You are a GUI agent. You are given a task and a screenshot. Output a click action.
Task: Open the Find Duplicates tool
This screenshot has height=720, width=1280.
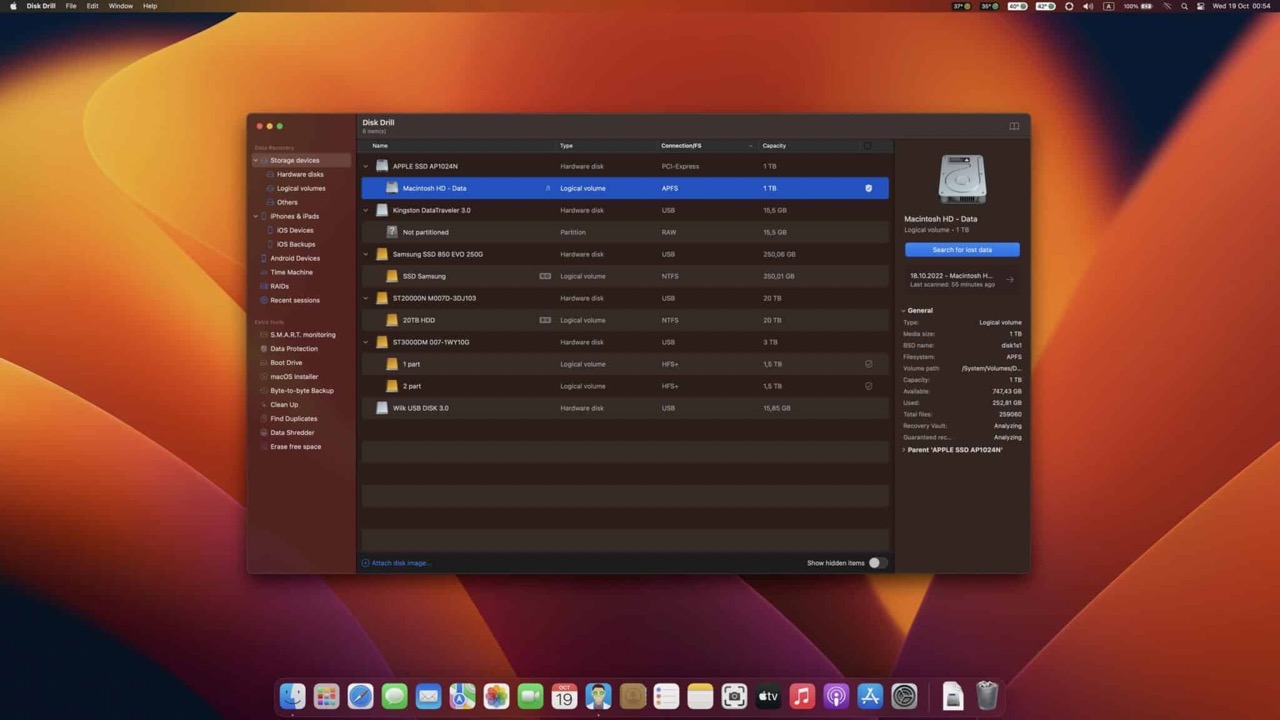pyautogui.click(x=294, y=418)
